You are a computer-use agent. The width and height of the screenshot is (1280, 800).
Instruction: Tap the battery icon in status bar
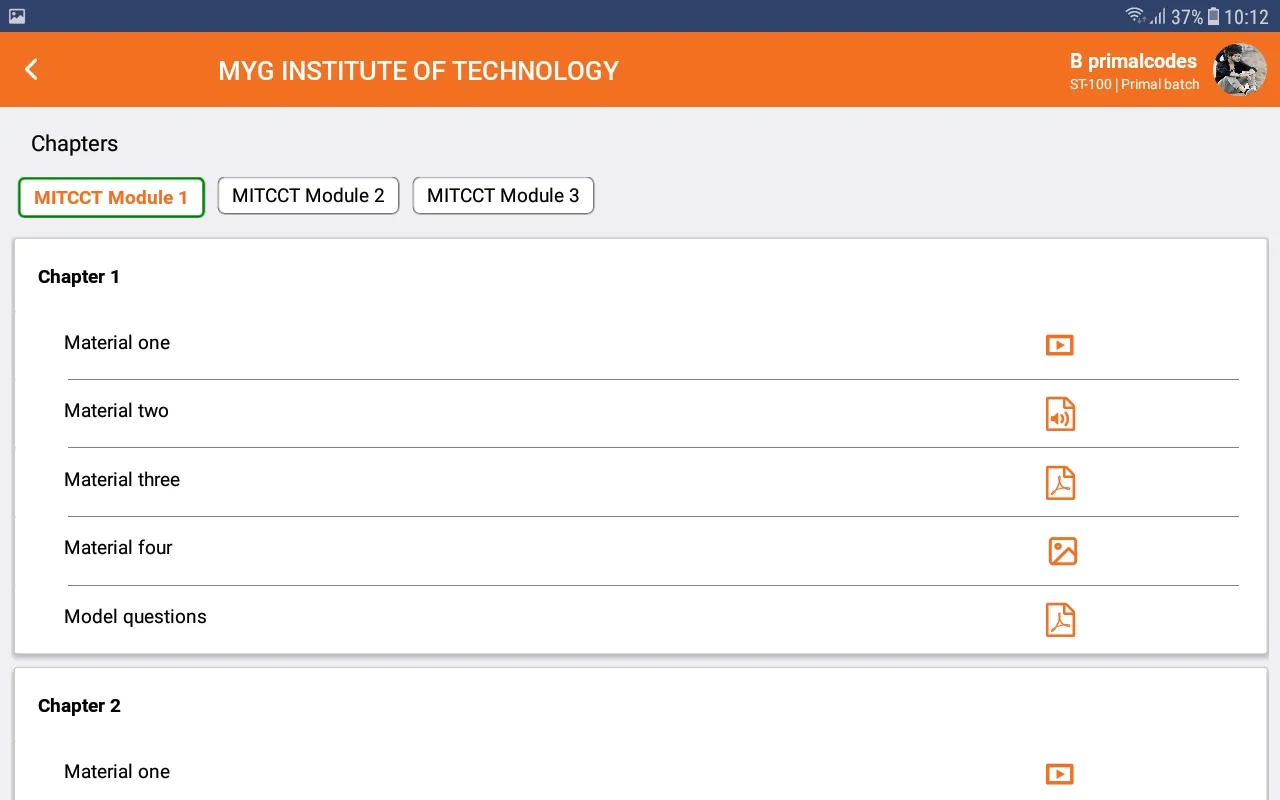point(1213,16)
